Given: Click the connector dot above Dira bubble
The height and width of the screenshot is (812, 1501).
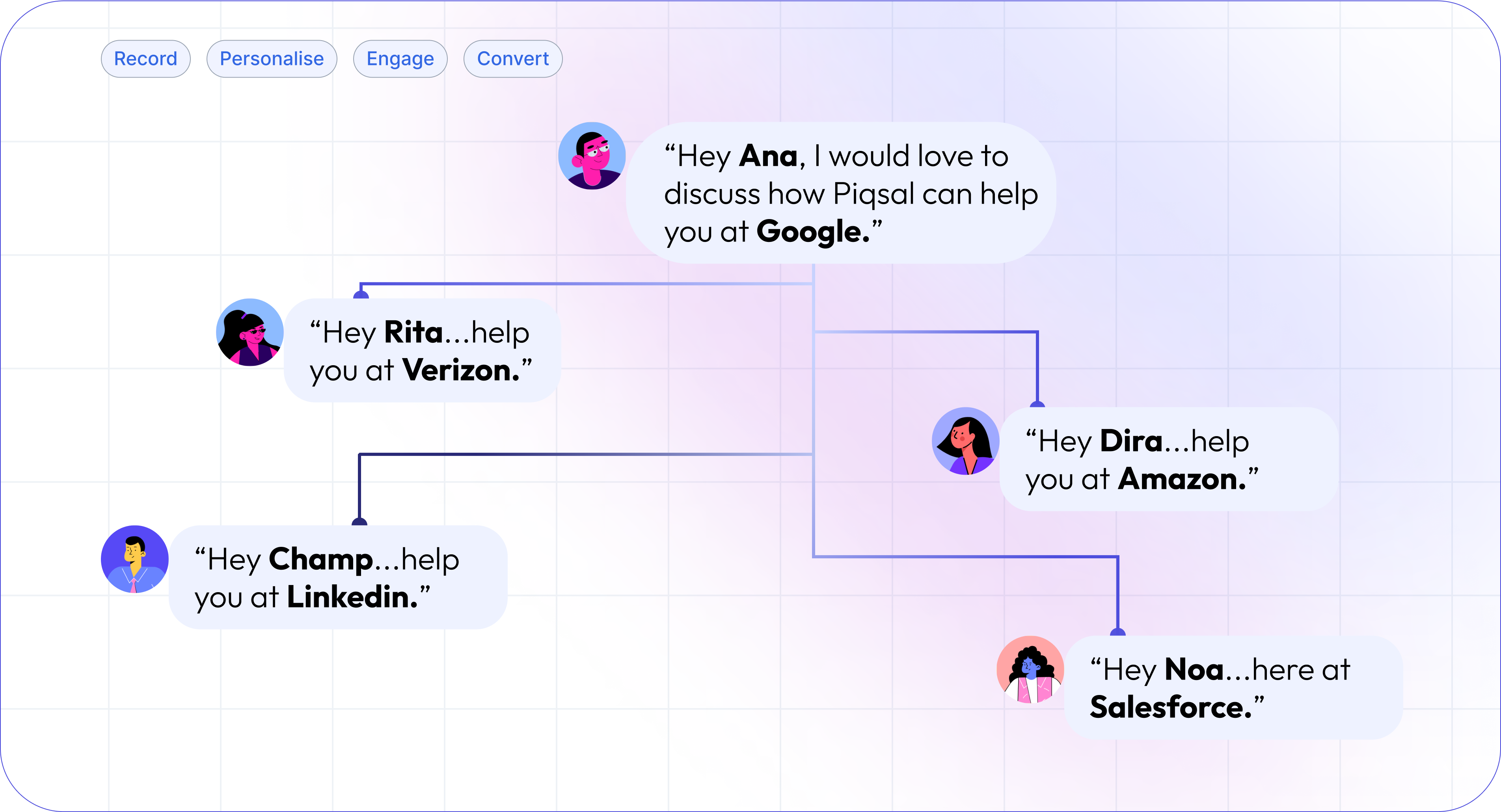Looking at the screenshot, I should click(1037, 404).
